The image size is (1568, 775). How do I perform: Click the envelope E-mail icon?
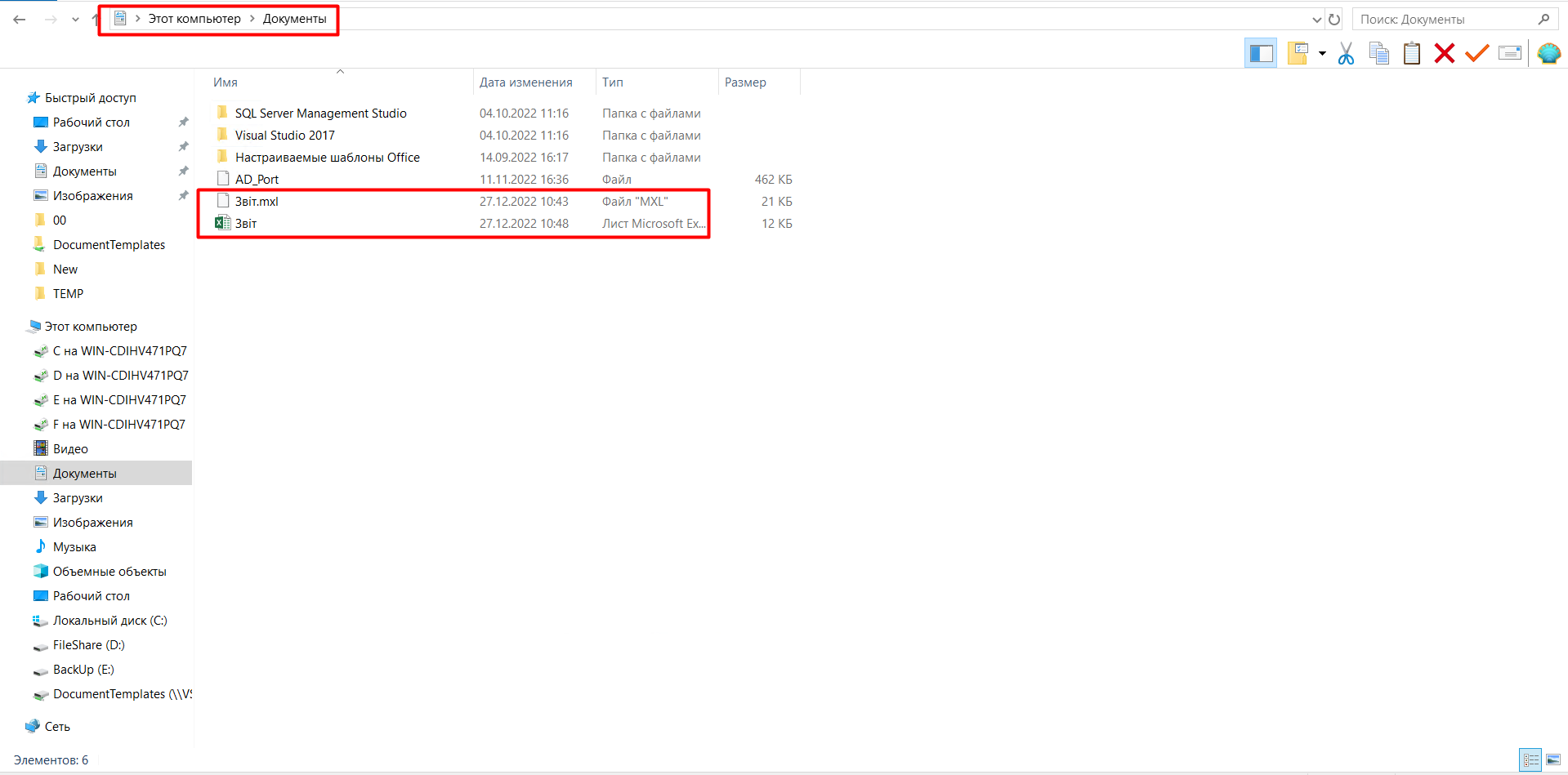pyautogui.click(x=1509, y=54)
